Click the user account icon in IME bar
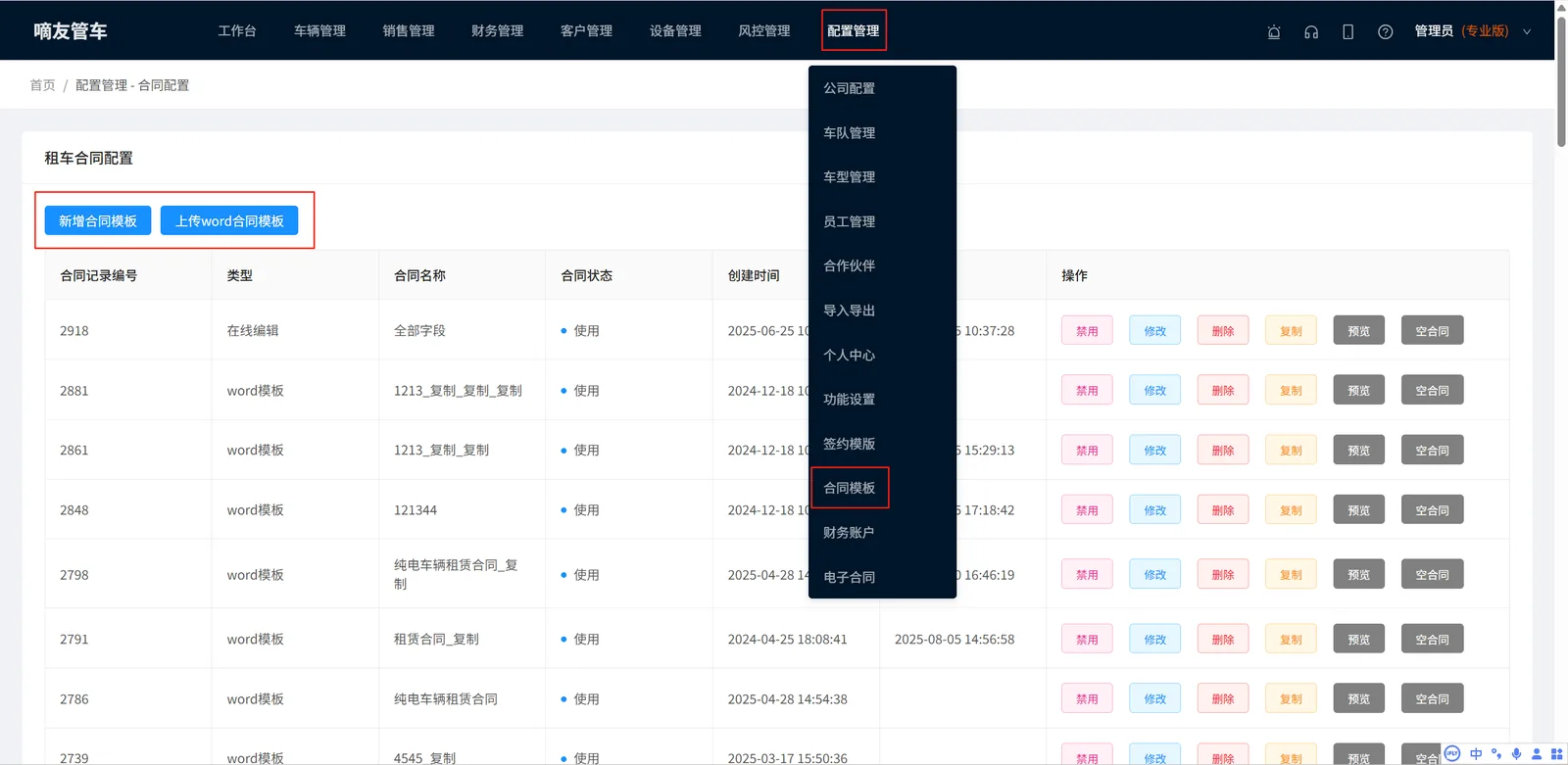This screenshot has height=765, width=1568. [x=1537, y=753]
